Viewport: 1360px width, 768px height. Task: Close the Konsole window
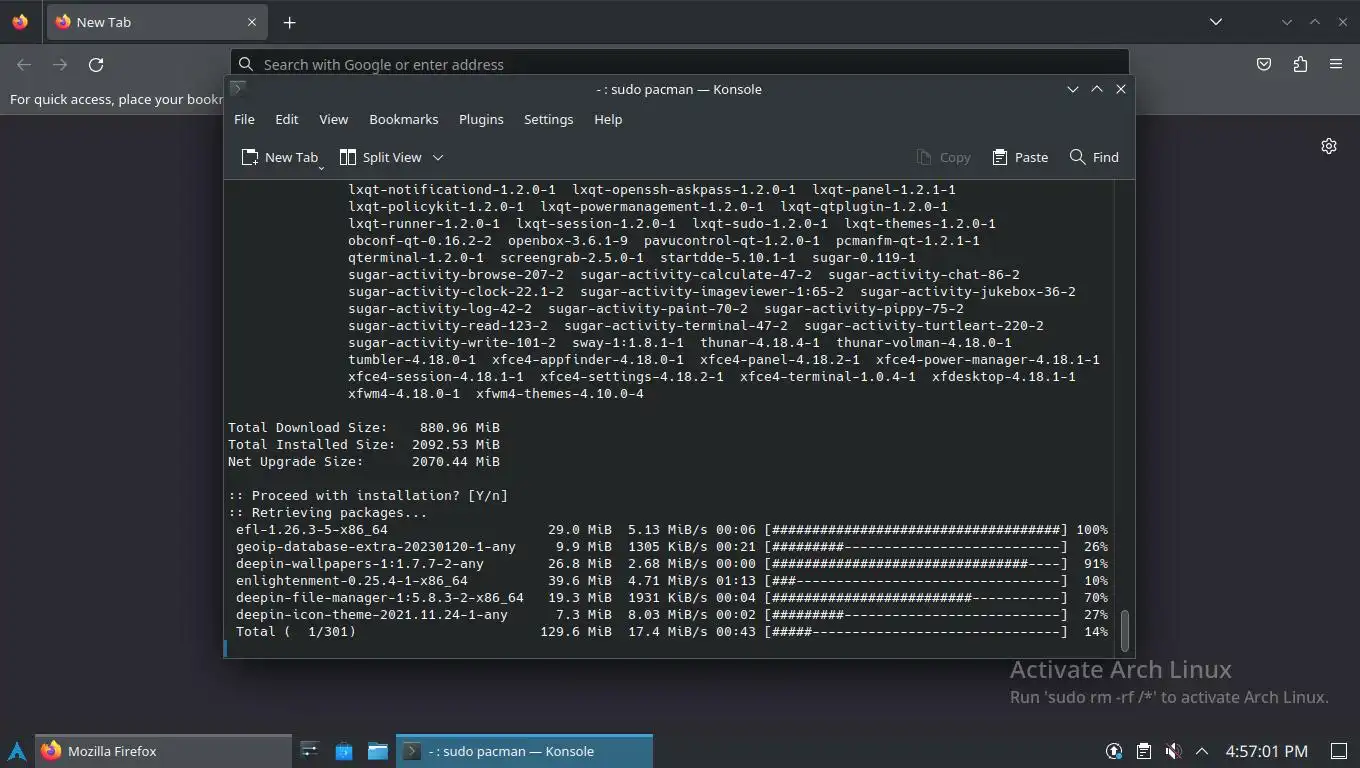(1121, 89)
